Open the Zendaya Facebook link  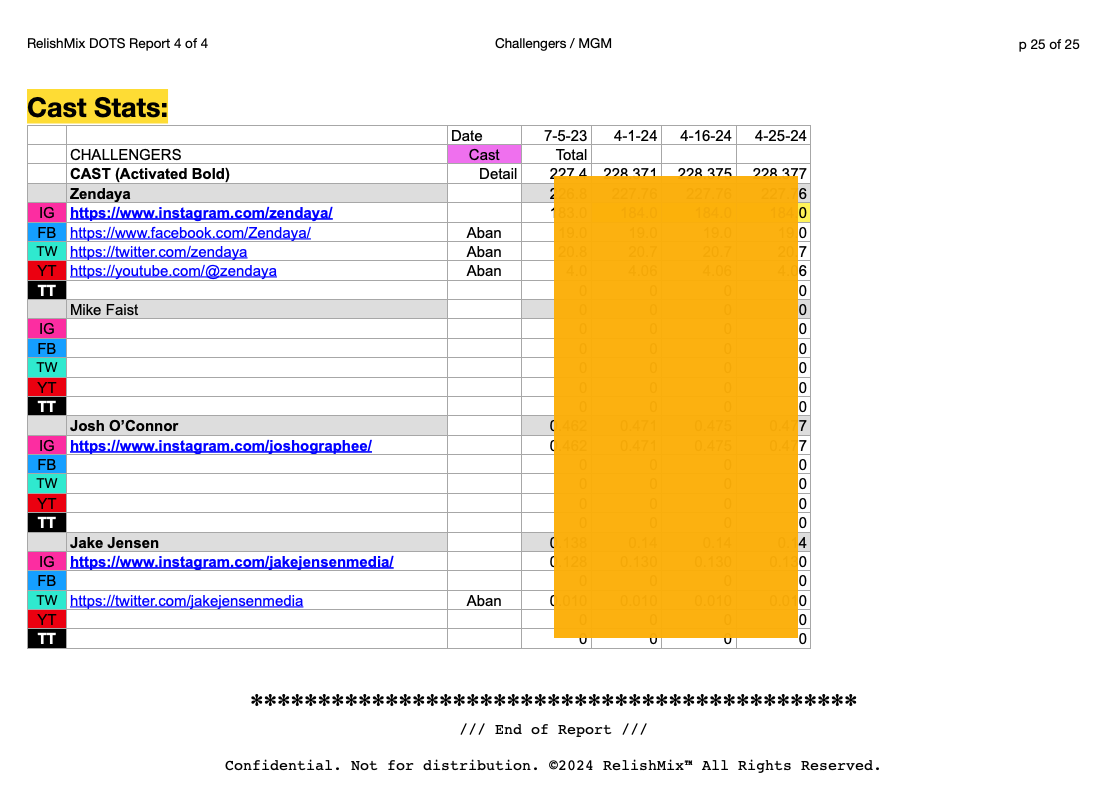pos(190,233)
